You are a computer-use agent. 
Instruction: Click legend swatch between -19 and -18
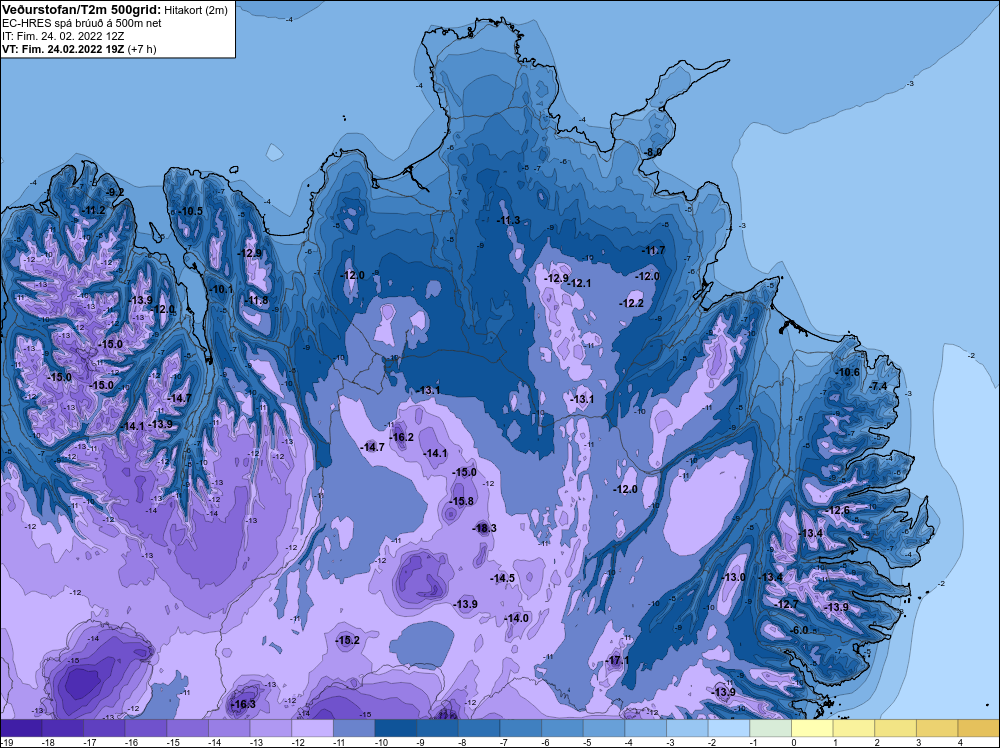(21, 728)
